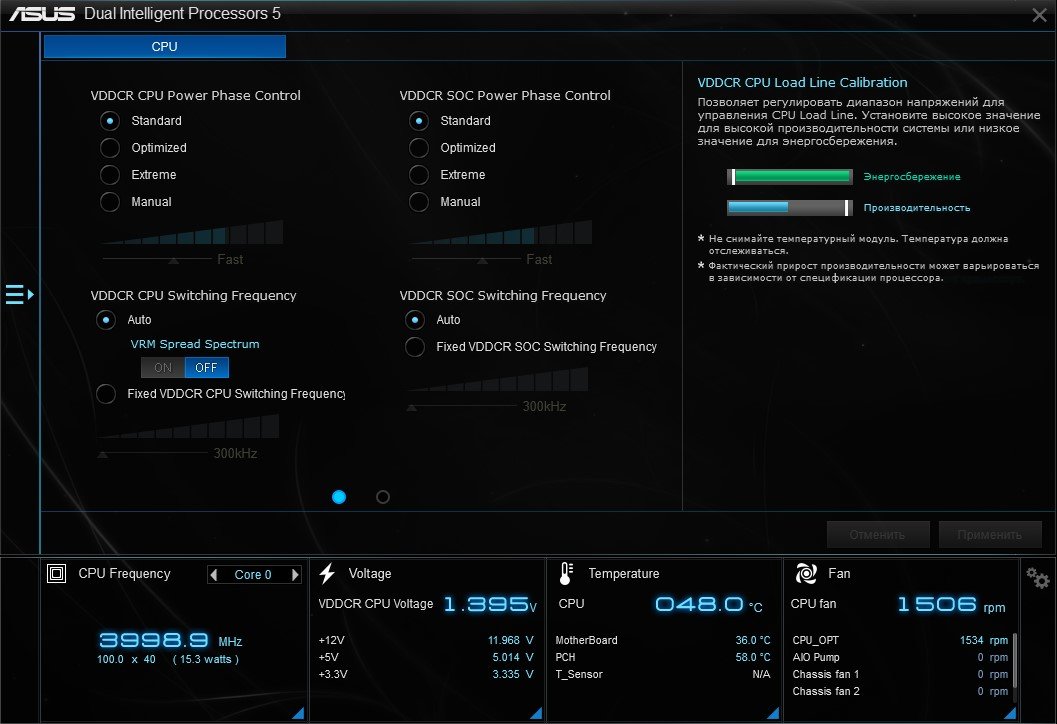
Task: Open the side menu arrow icon
Action: pyautogui.click(x=20, y=295)
